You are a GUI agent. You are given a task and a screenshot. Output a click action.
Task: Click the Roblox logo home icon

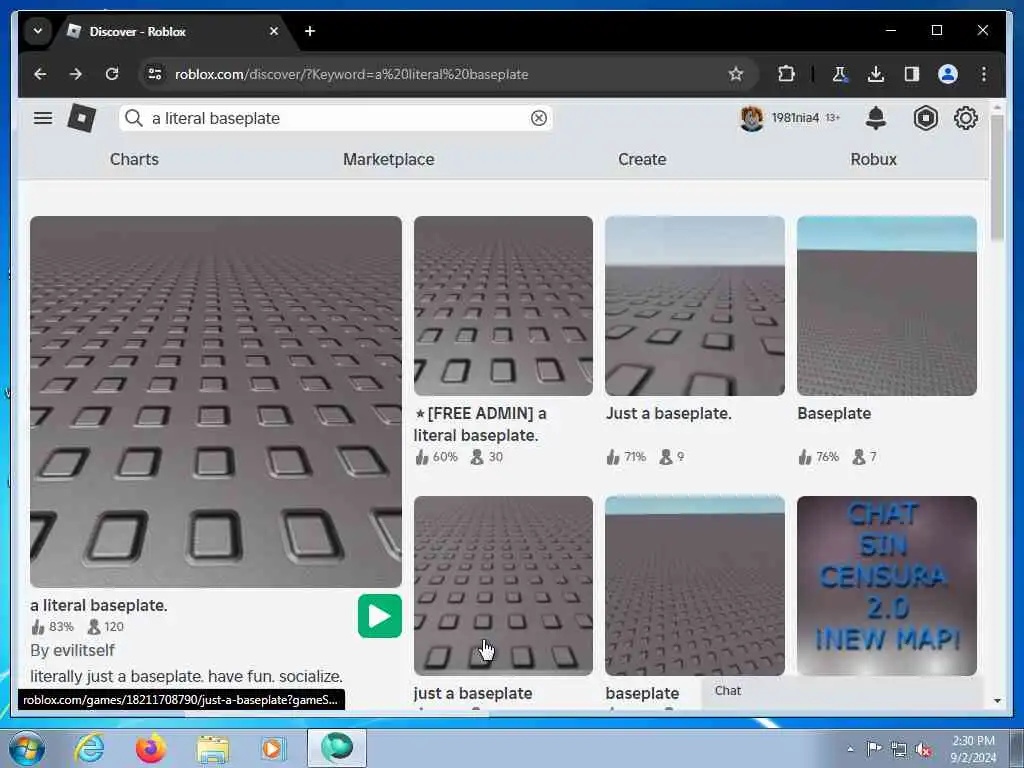coord(82,118)
